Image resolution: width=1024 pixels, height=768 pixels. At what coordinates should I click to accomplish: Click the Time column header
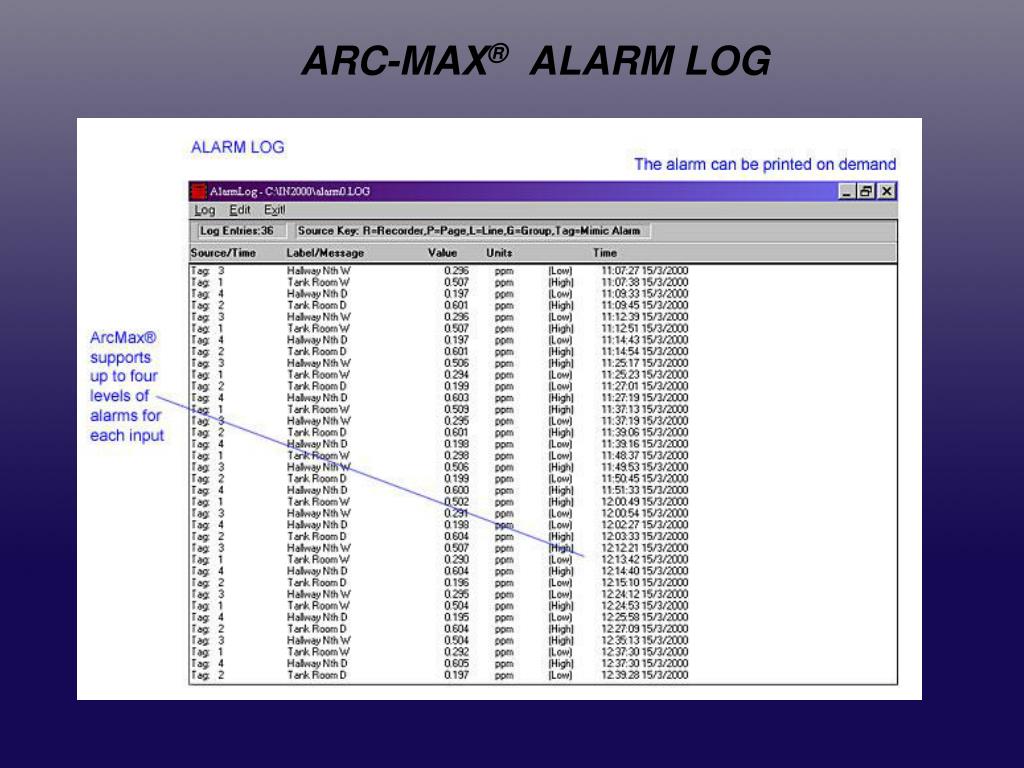click(605, 253)
